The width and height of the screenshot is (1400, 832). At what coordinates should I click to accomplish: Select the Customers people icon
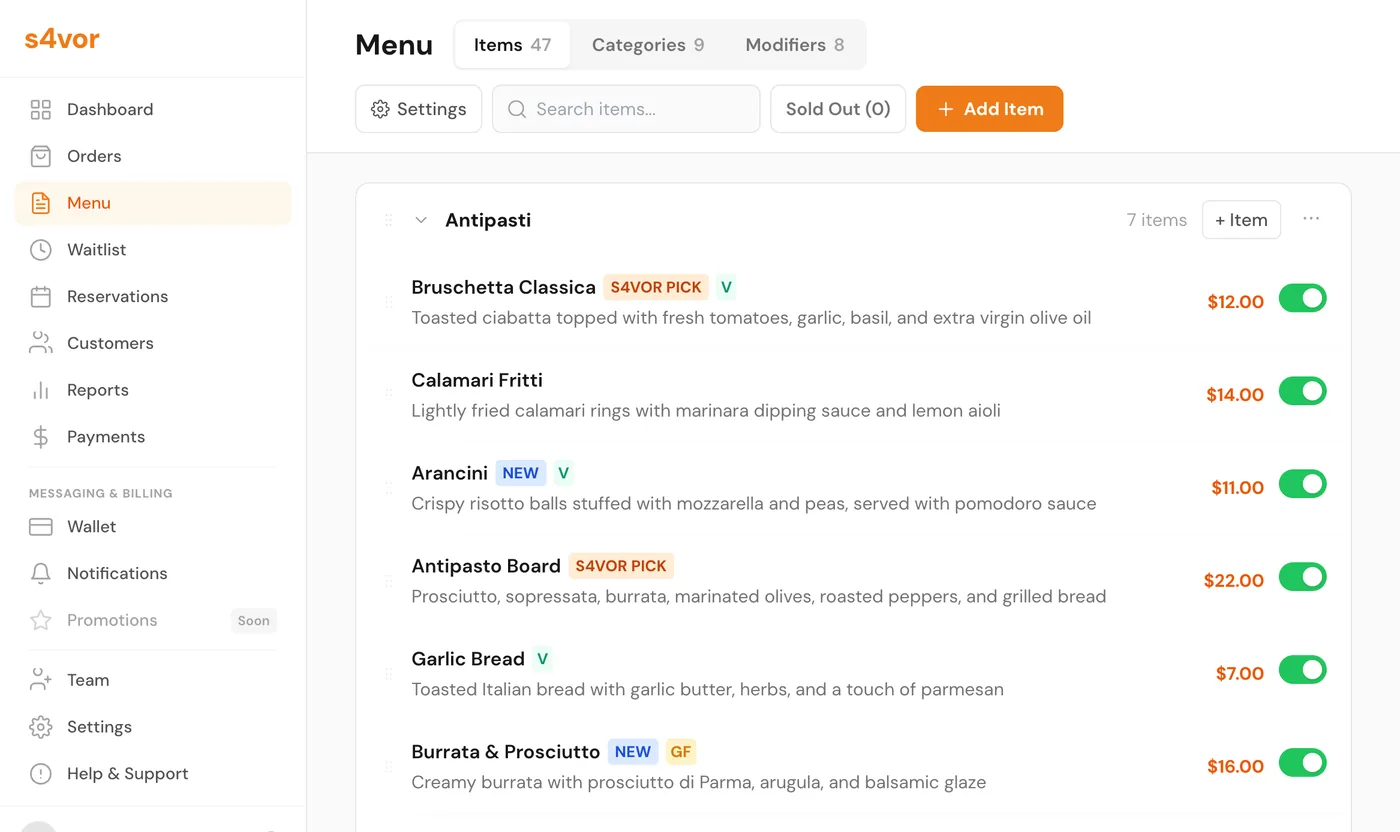(40, 343)
